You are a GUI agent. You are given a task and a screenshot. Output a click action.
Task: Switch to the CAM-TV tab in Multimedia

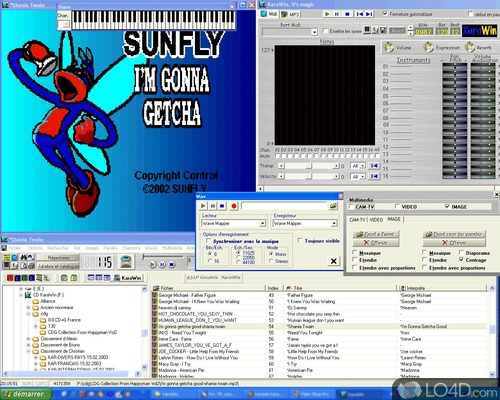[x=358, y=220]
